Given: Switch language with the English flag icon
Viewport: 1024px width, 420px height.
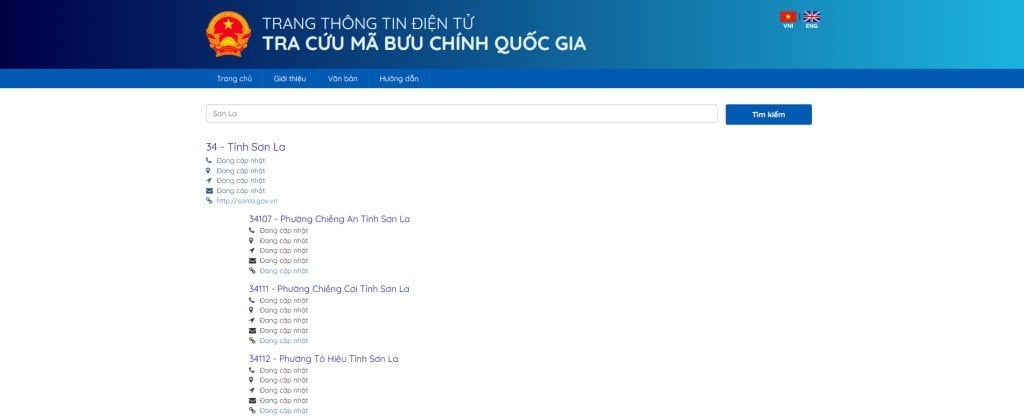Looking at the screenshot, I should (812, 17).
